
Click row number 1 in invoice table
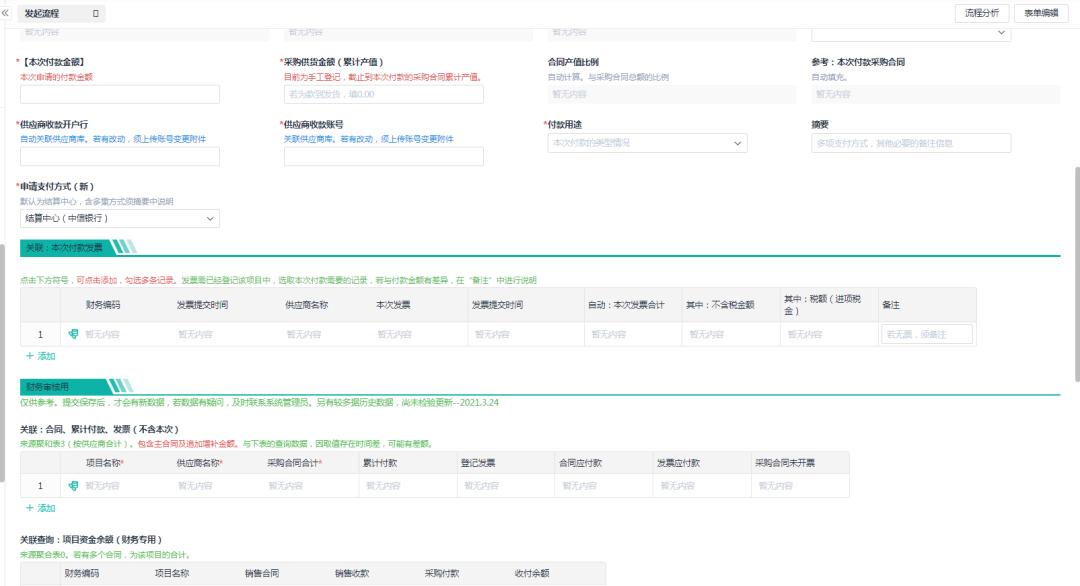click(40, 334)
